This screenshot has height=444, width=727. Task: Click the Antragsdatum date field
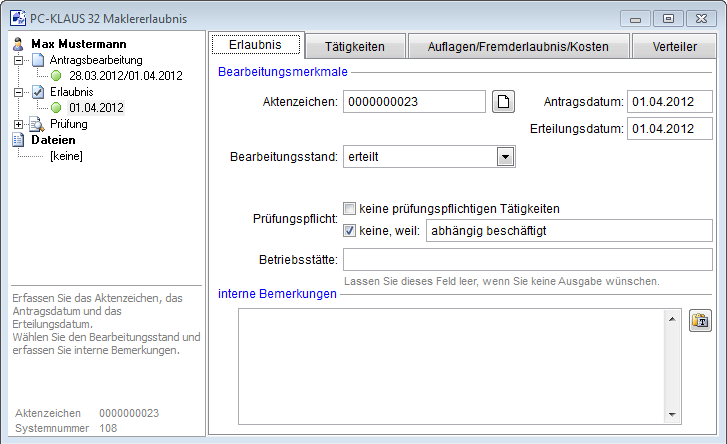pos(668,101)
